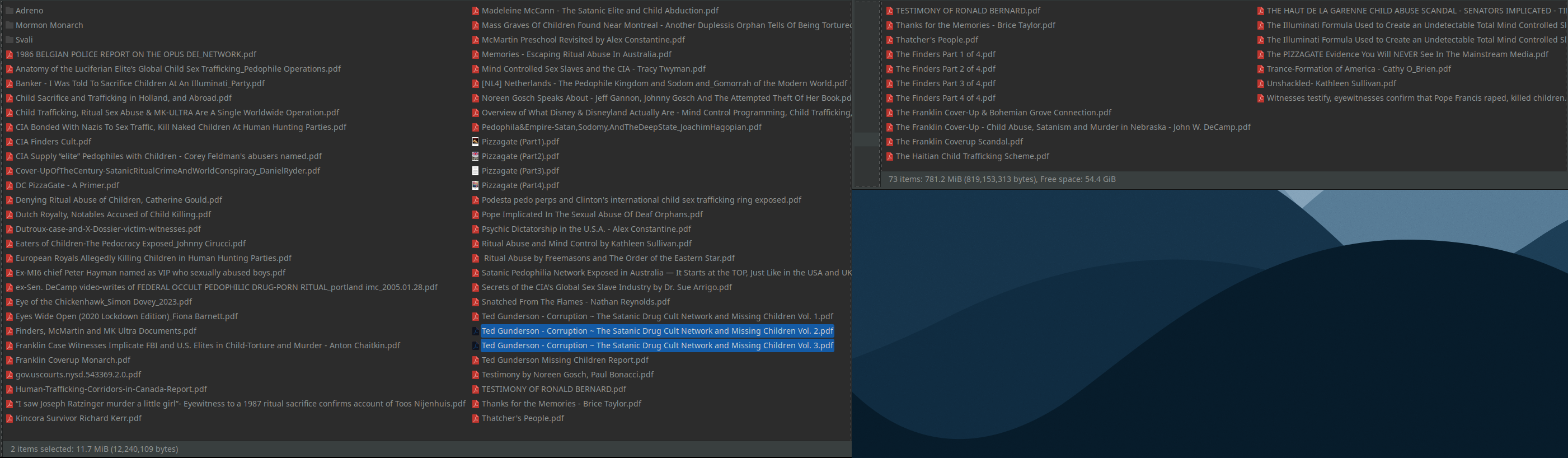Screen dimensions: 1568x458
Task: Click PDF icon of gov.uscourts.nysd.543369.2.0.pdf
Action: (9, 375)
